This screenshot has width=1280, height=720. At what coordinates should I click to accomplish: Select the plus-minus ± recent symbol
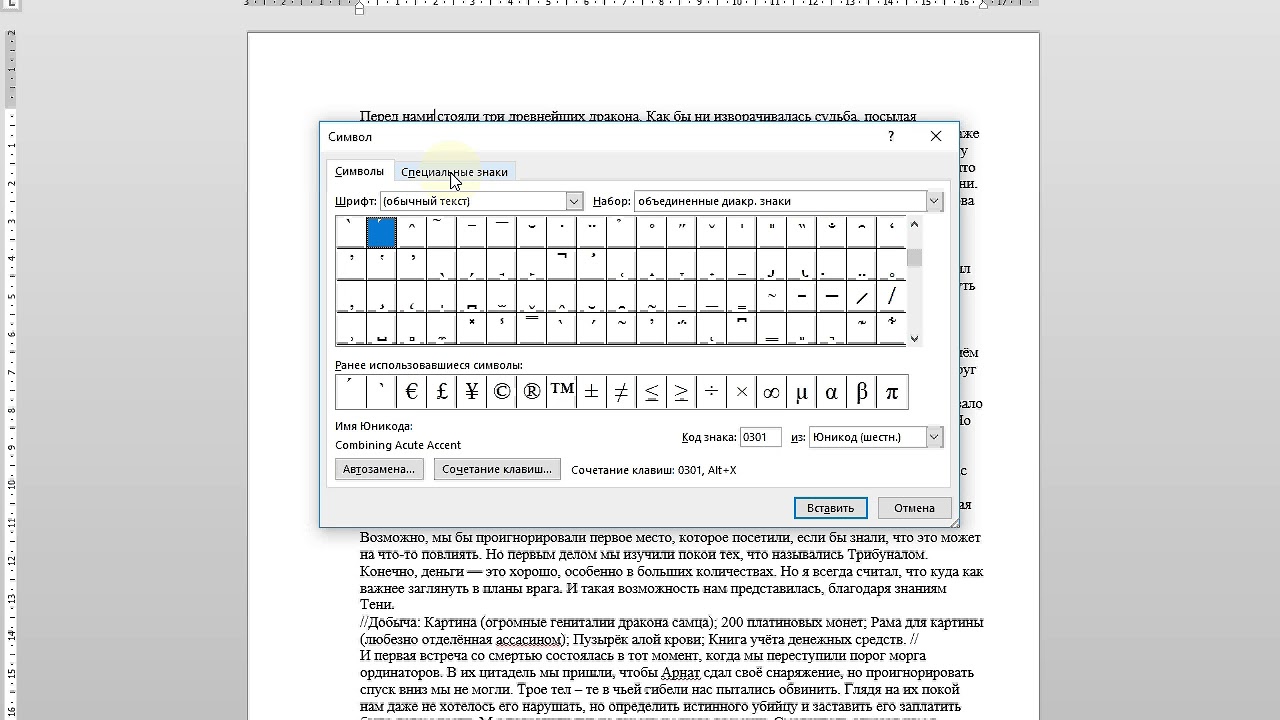pyautogui.click(x=591, y=392)
